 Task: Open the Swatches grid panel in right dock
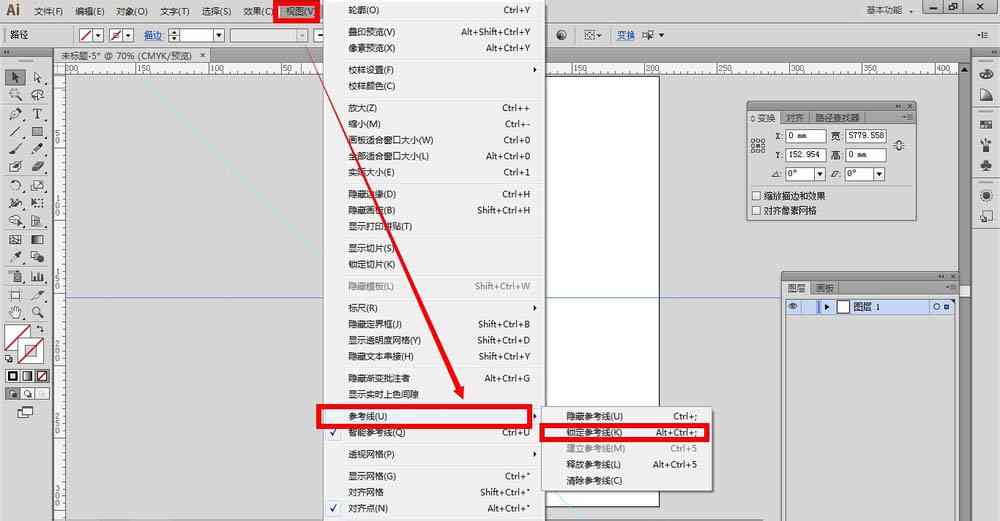986,124
